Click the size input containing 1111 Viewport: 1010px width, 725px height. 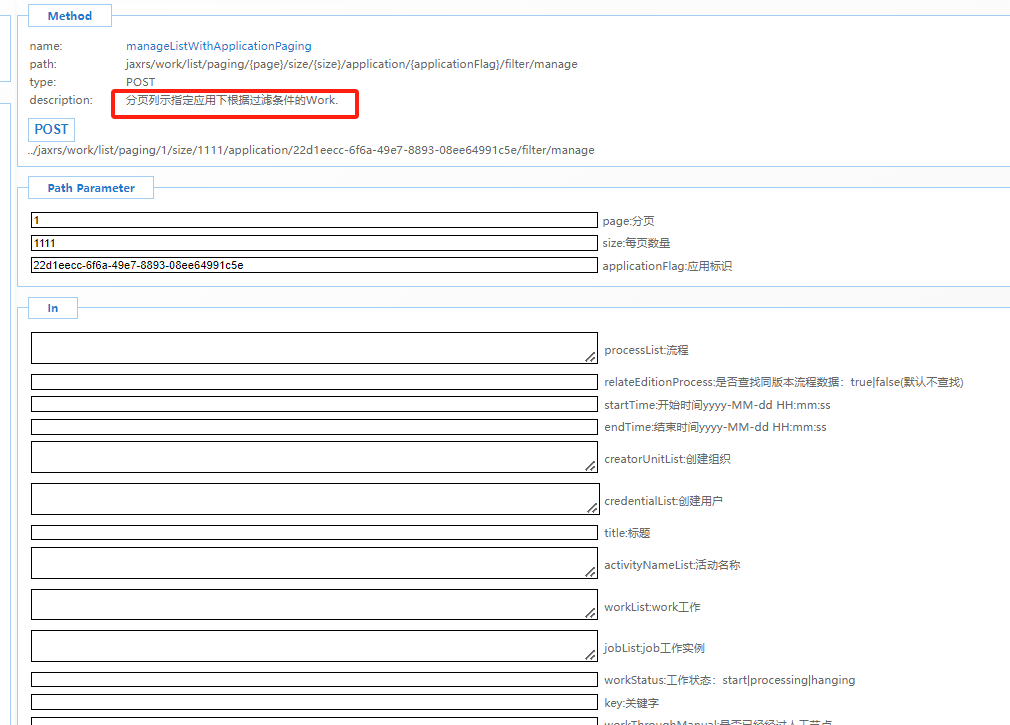click(314, 243)
